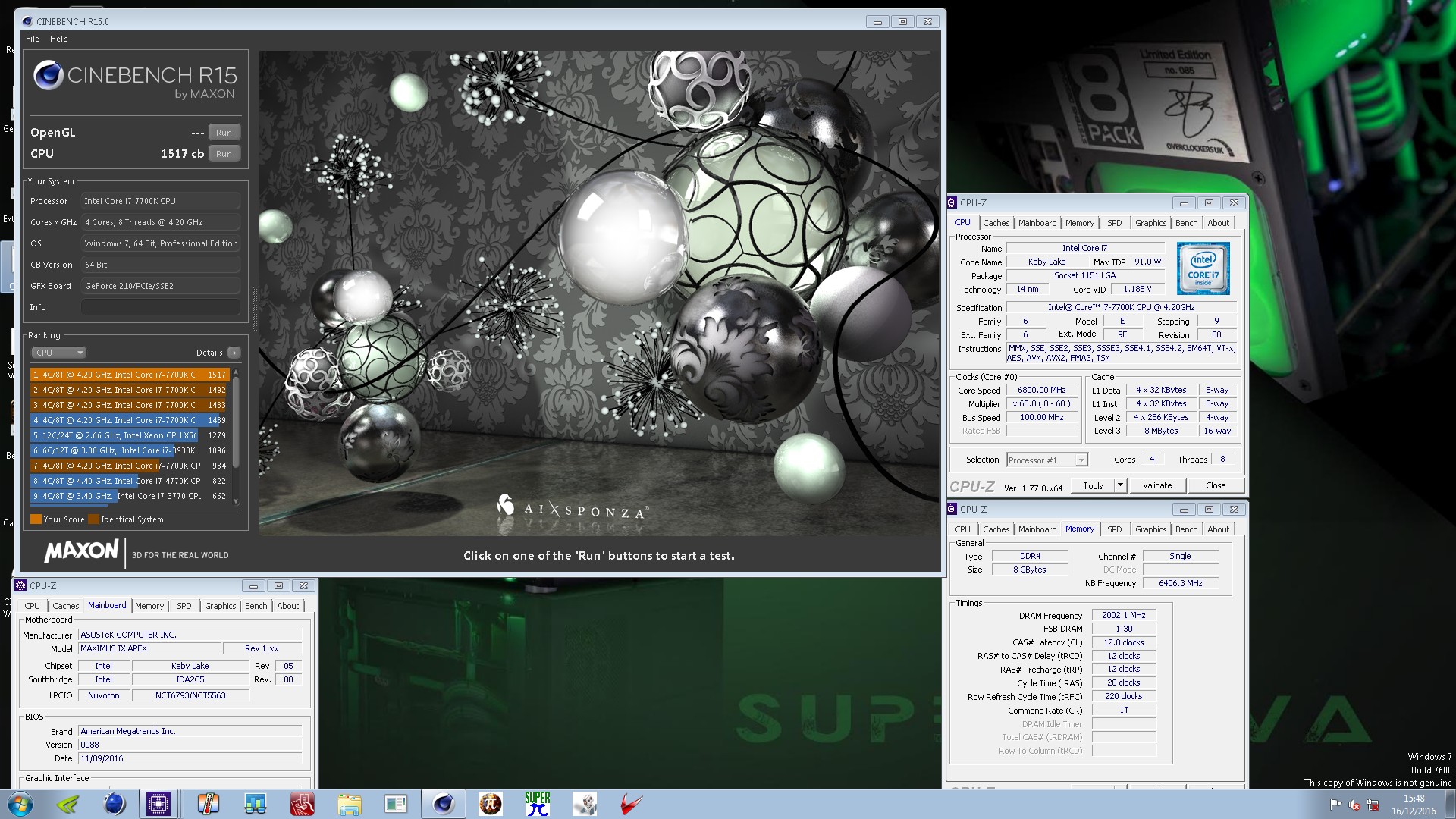
Task: Click the Show Desktop strip beside clock
Action: (x=1450, y=804)
